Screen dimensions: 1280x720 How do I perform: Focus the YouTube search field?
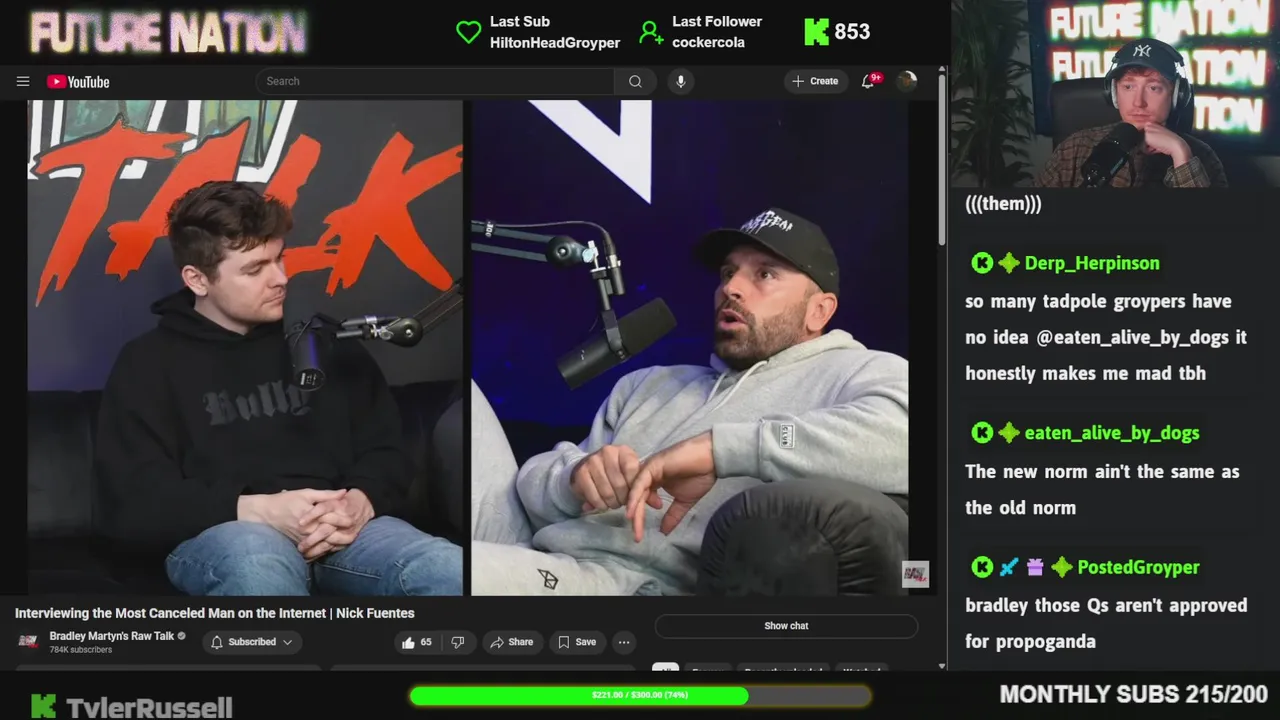(435, 82)
